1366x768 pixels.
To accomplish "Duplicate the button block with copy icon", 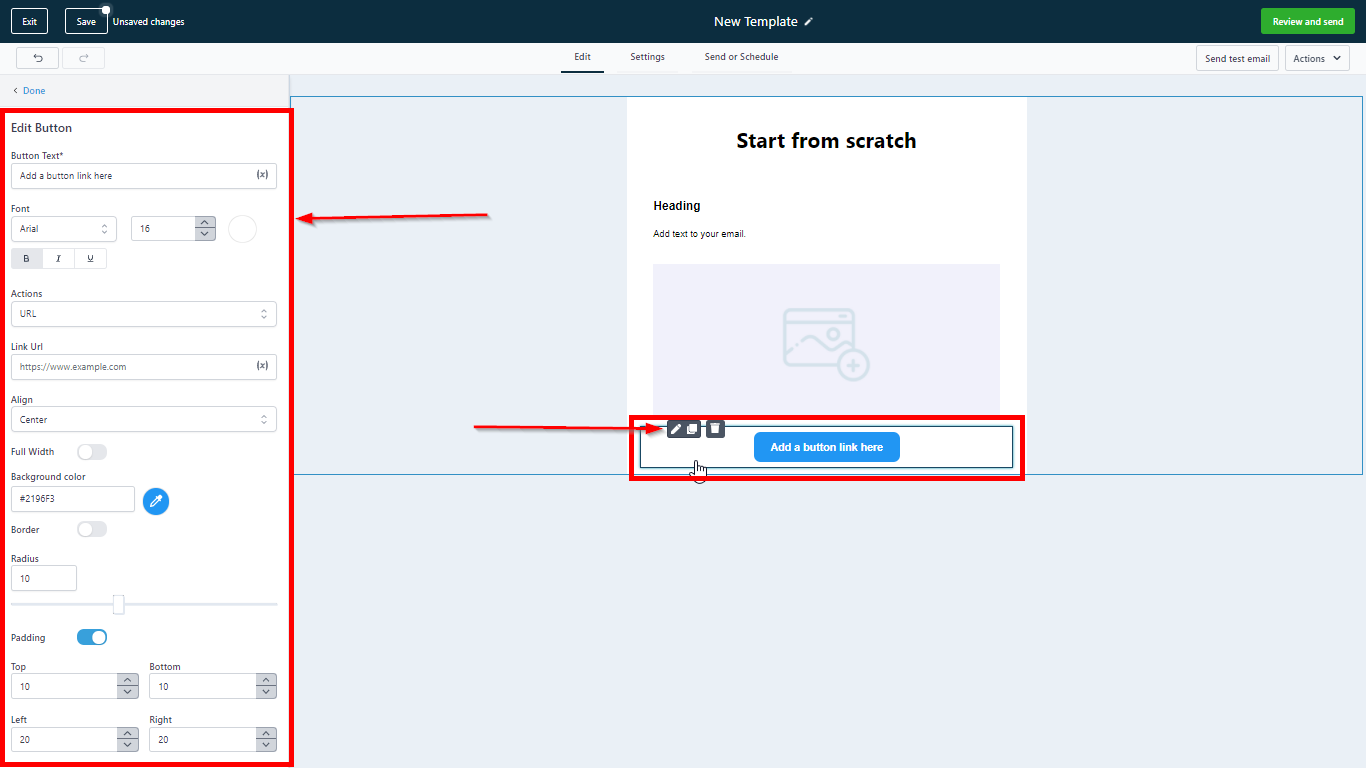I will (x=692, y=429).
